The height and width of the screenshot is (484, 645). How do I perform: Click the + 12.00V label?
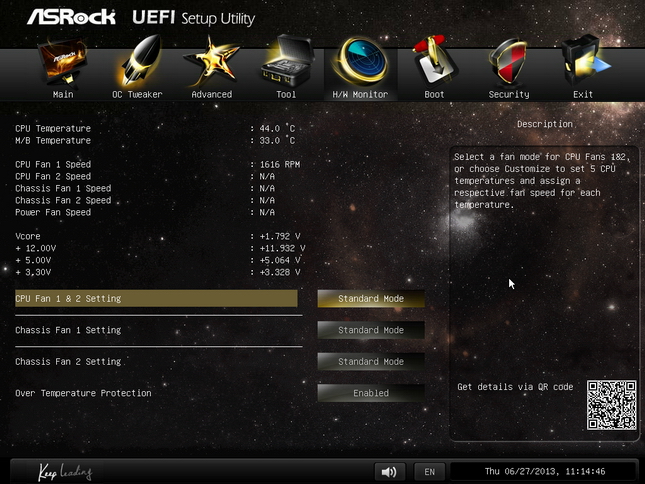coord(36,248)
